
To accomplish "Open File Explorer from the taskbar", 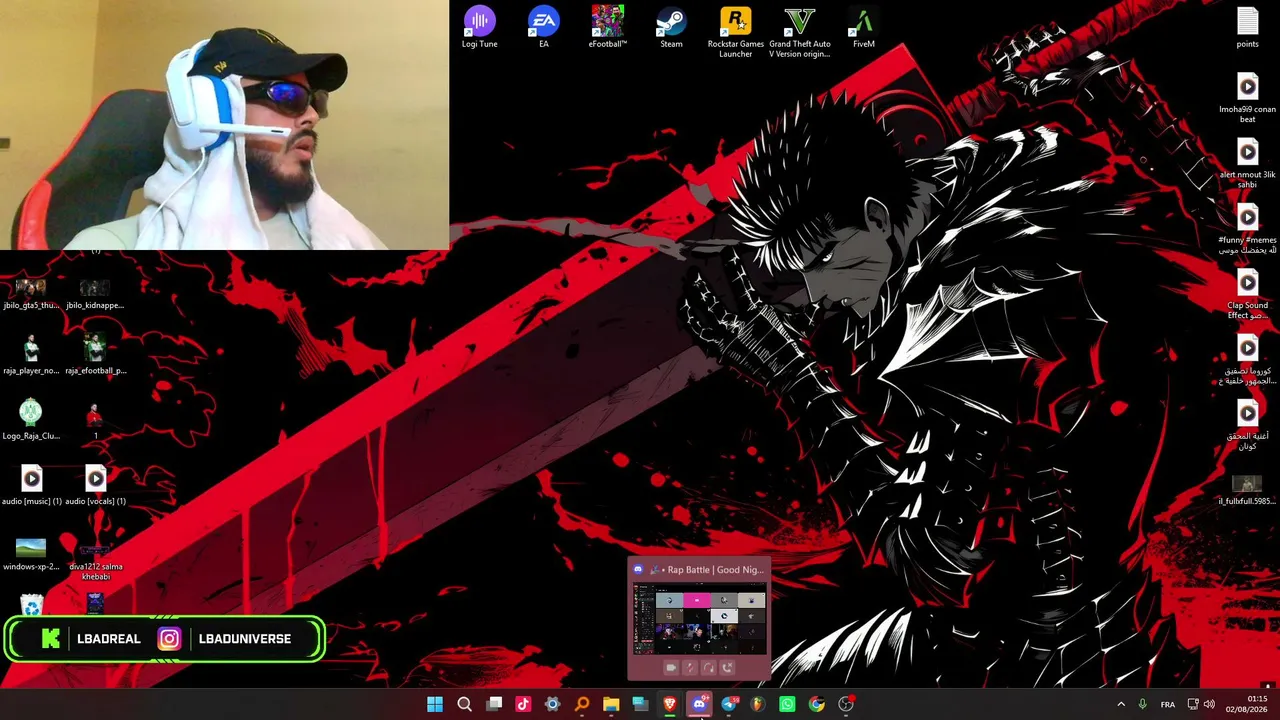I will (x=611, y=704).
